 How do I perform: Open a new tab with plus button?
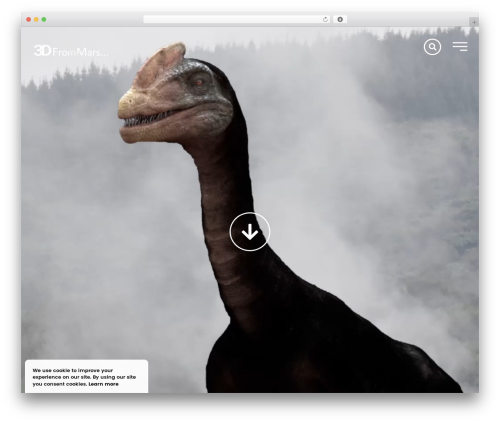[474, 22]
